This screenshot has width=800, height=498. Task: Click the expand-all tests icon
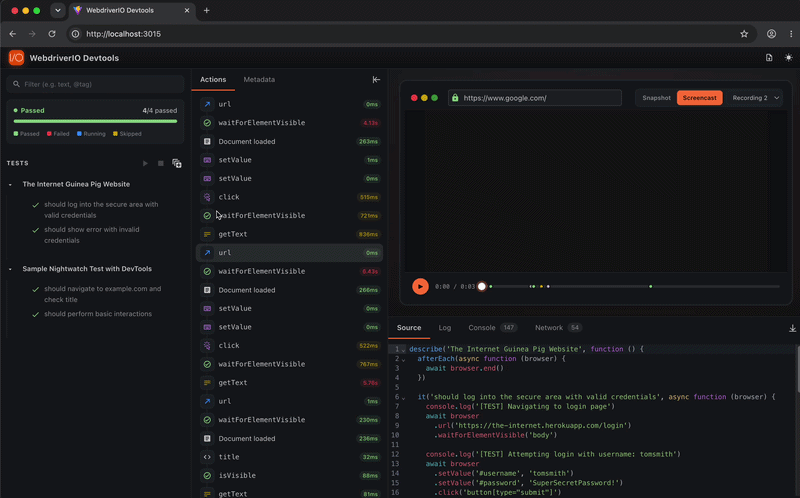177,163
